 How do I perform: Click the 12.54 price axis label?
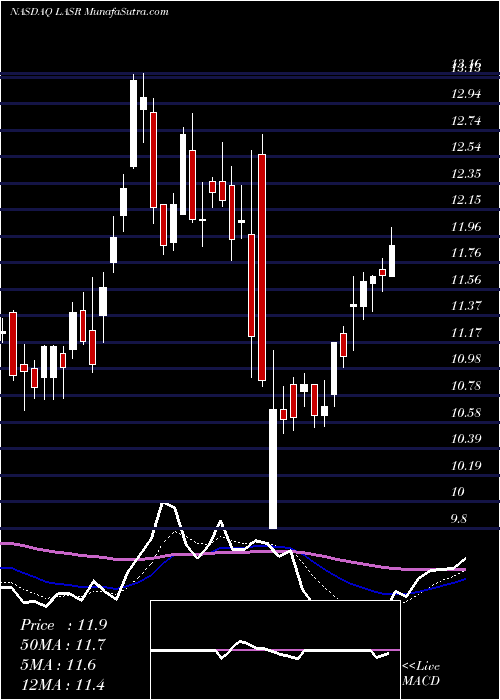coord(466,146)
